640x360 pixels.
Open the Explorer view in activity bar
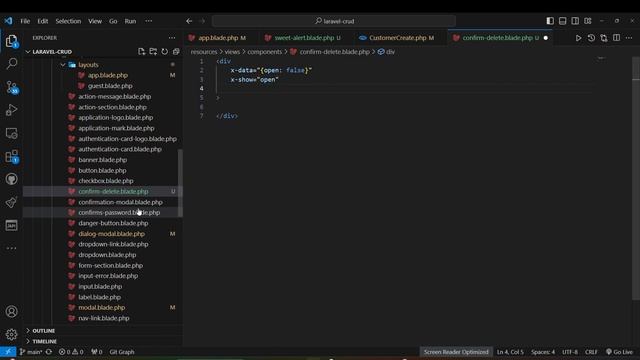point(11,41)
